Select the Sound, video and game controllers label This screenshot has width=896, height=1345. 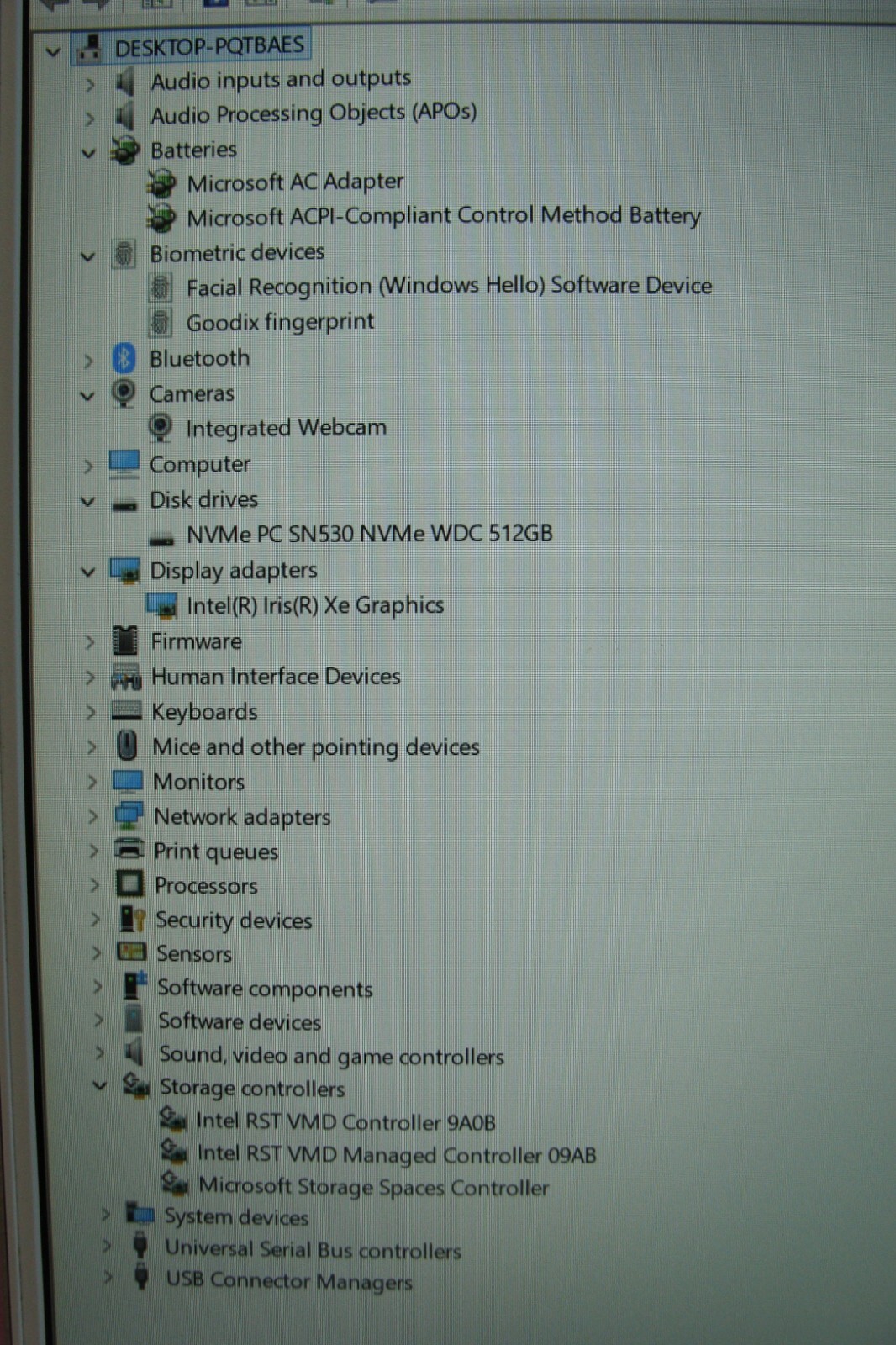point(331,1055)
